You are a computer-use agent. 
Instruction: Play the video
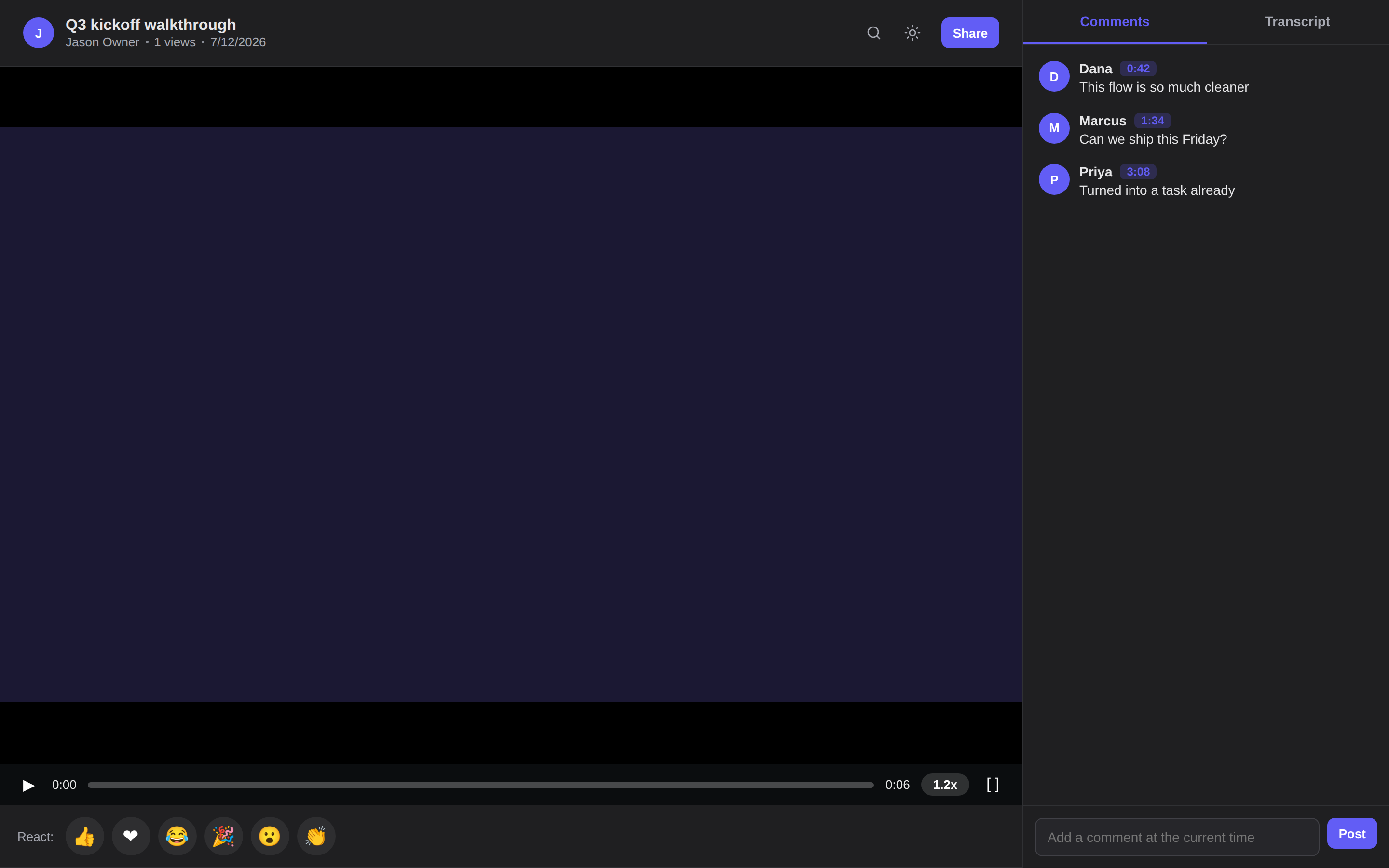[29, 785]
